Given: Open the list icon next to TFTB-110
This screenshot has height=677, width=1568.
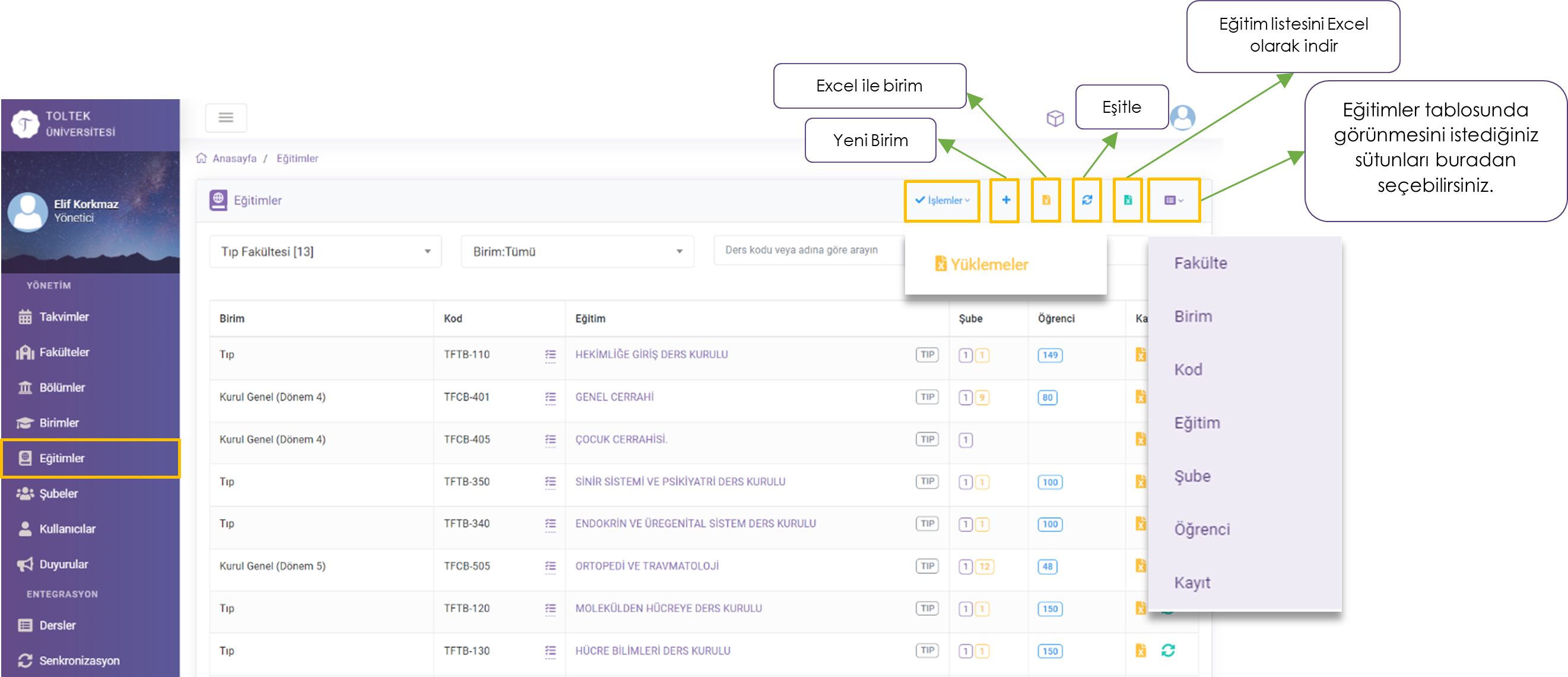Looking at the screenshot, I should coord(550,355).
